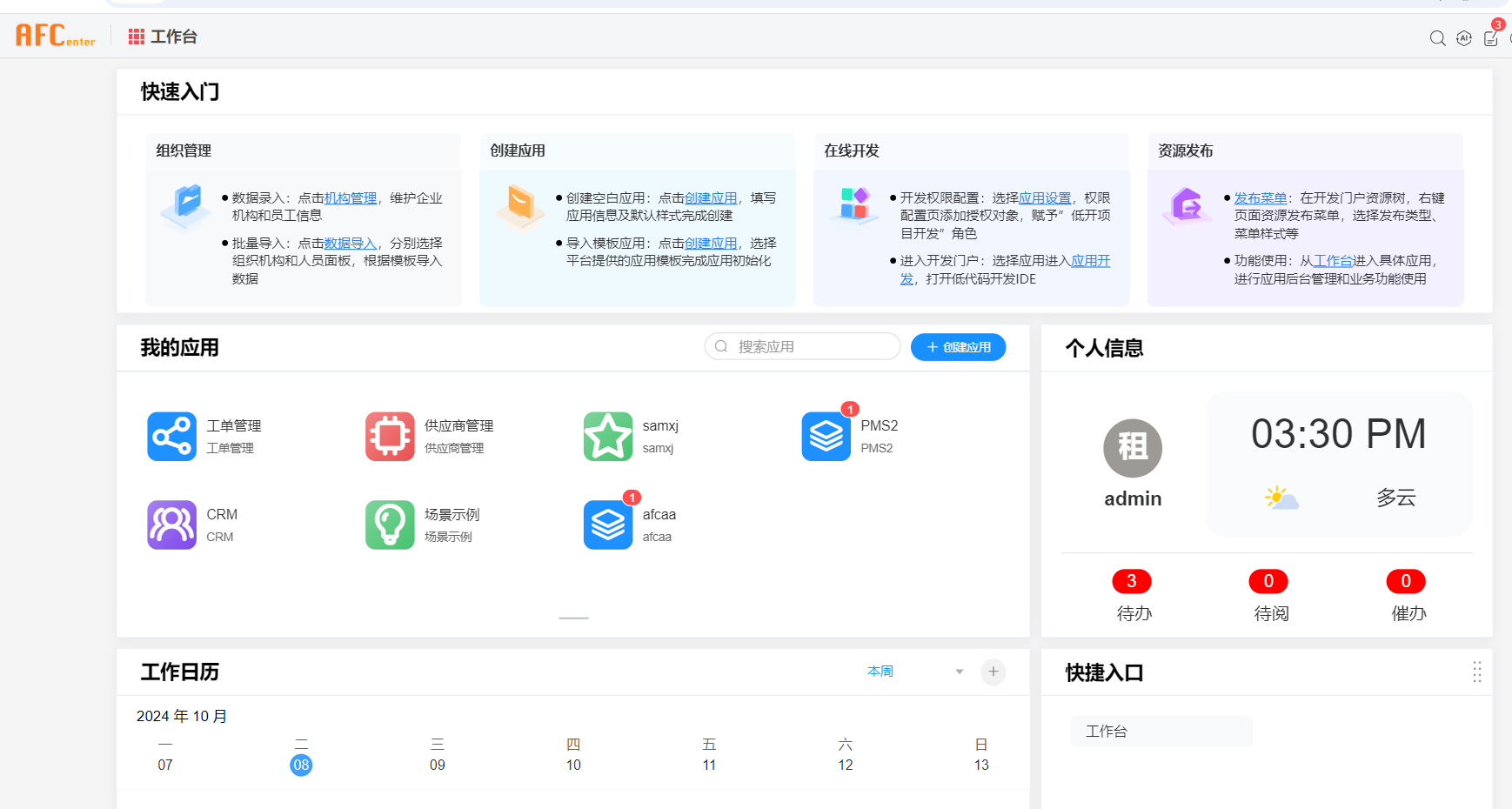
Task: Open notifications icon with badge 3
Action: click(1491, 38)
